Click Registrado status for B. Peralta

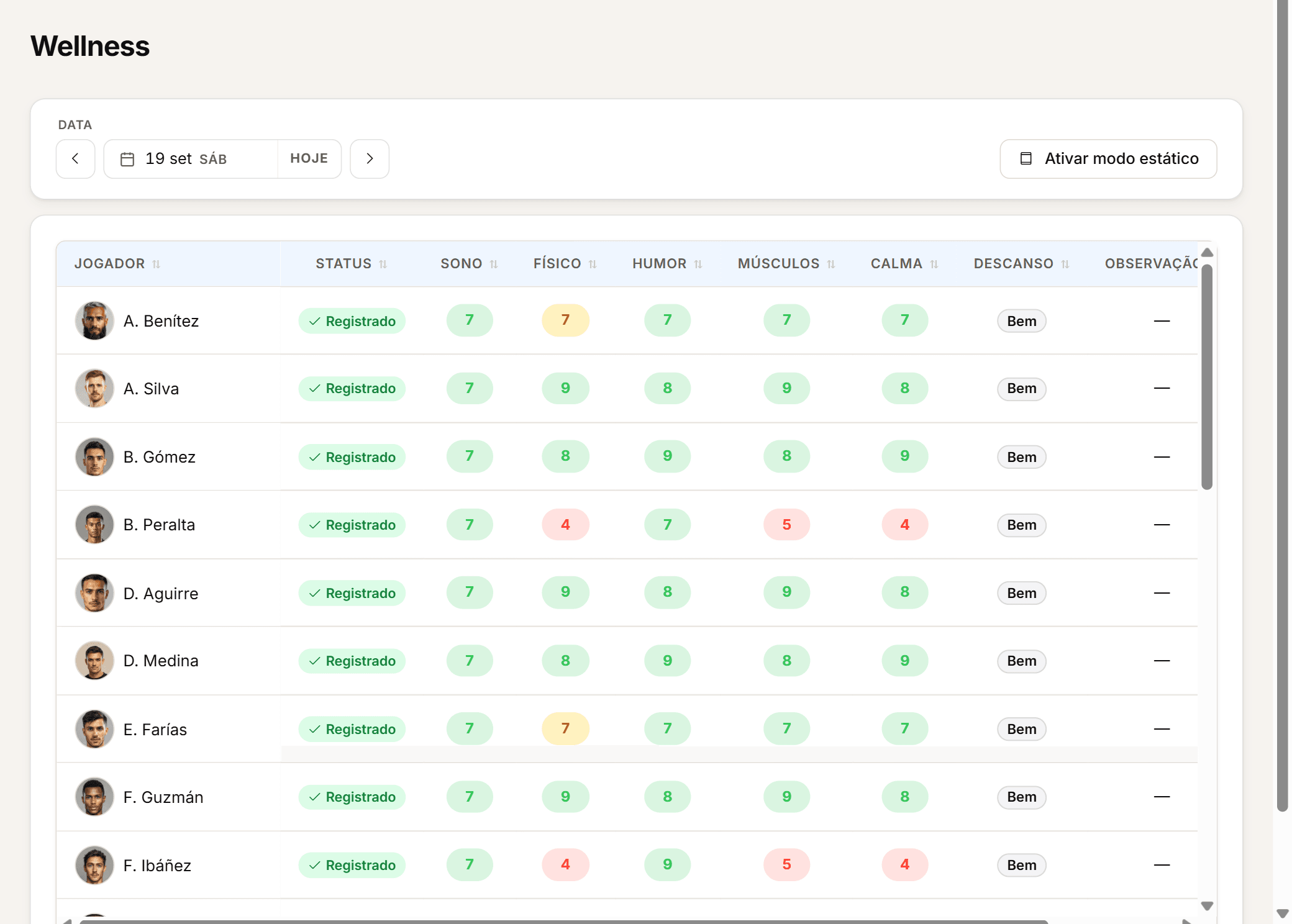[352, 525]
